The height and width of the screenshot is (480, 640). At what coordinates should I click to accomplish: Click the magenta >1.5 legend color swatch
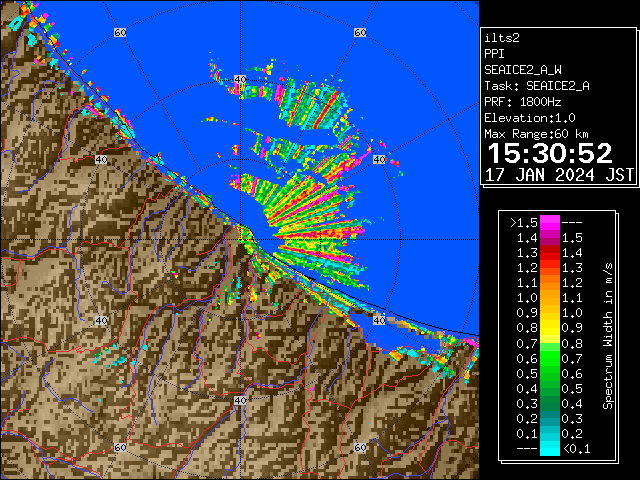[549, 222]
